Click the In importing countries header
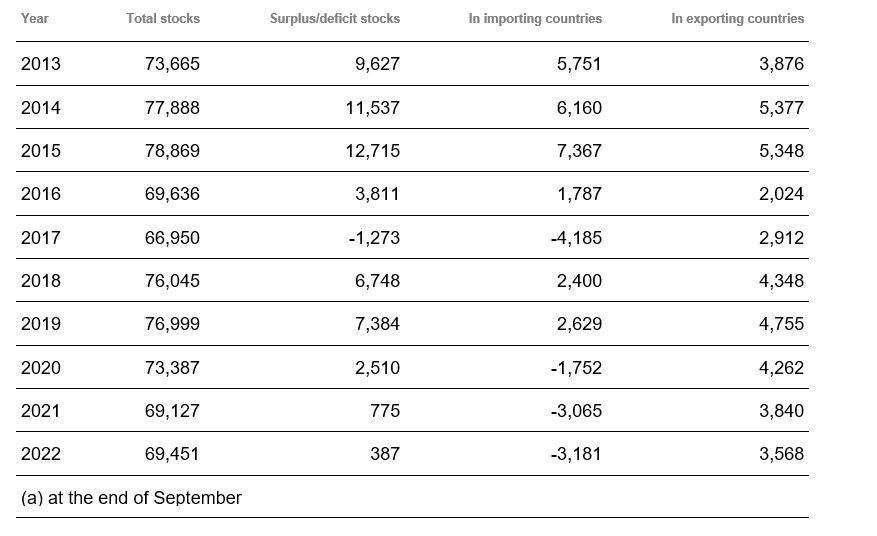Image resolution: width=877 pixels, height=536 pixels. click(535, 18)
